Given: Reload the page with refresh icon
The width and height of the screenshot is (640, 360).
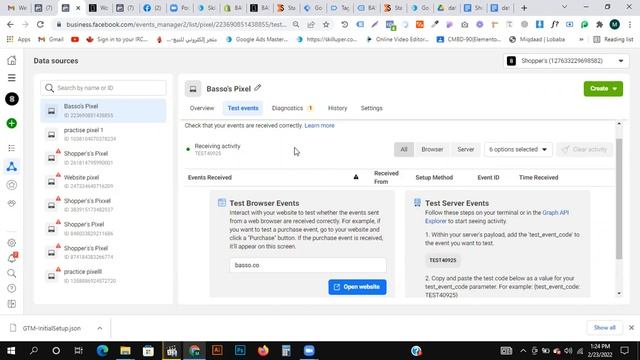Looking at the screenshot, I should click(x=40, y=24).
